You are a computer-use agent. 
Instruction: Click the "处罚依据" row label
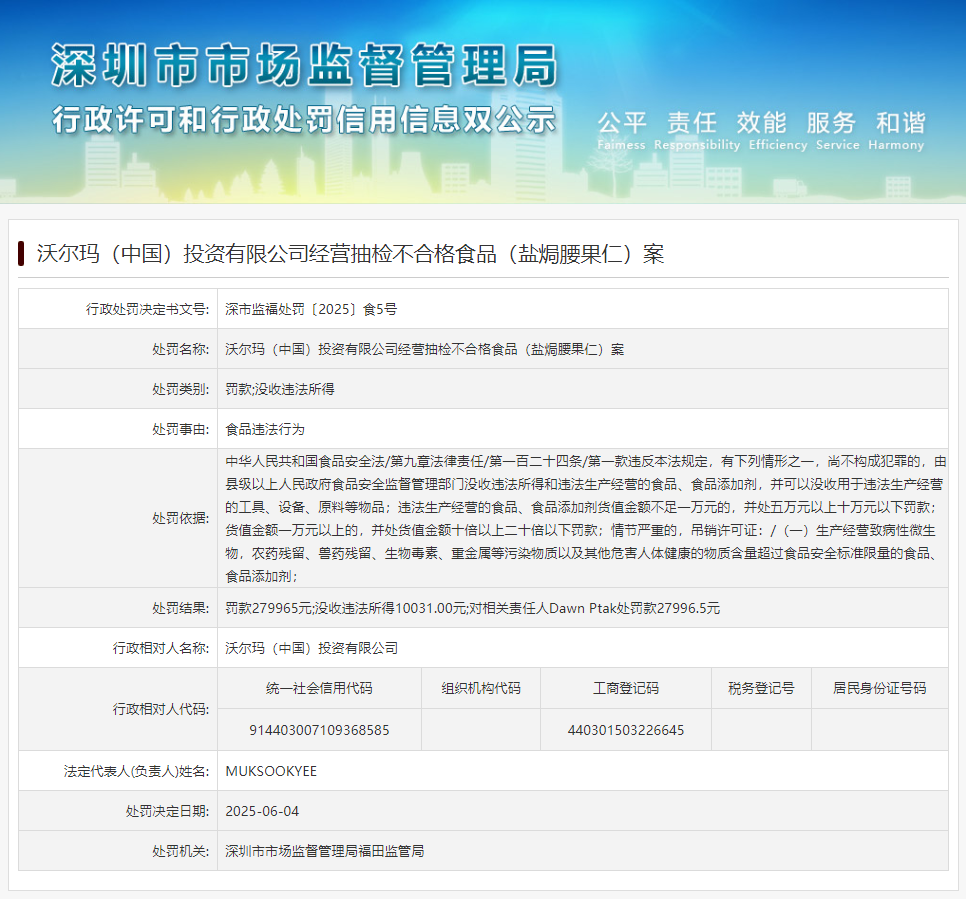[x=181, y=519]
